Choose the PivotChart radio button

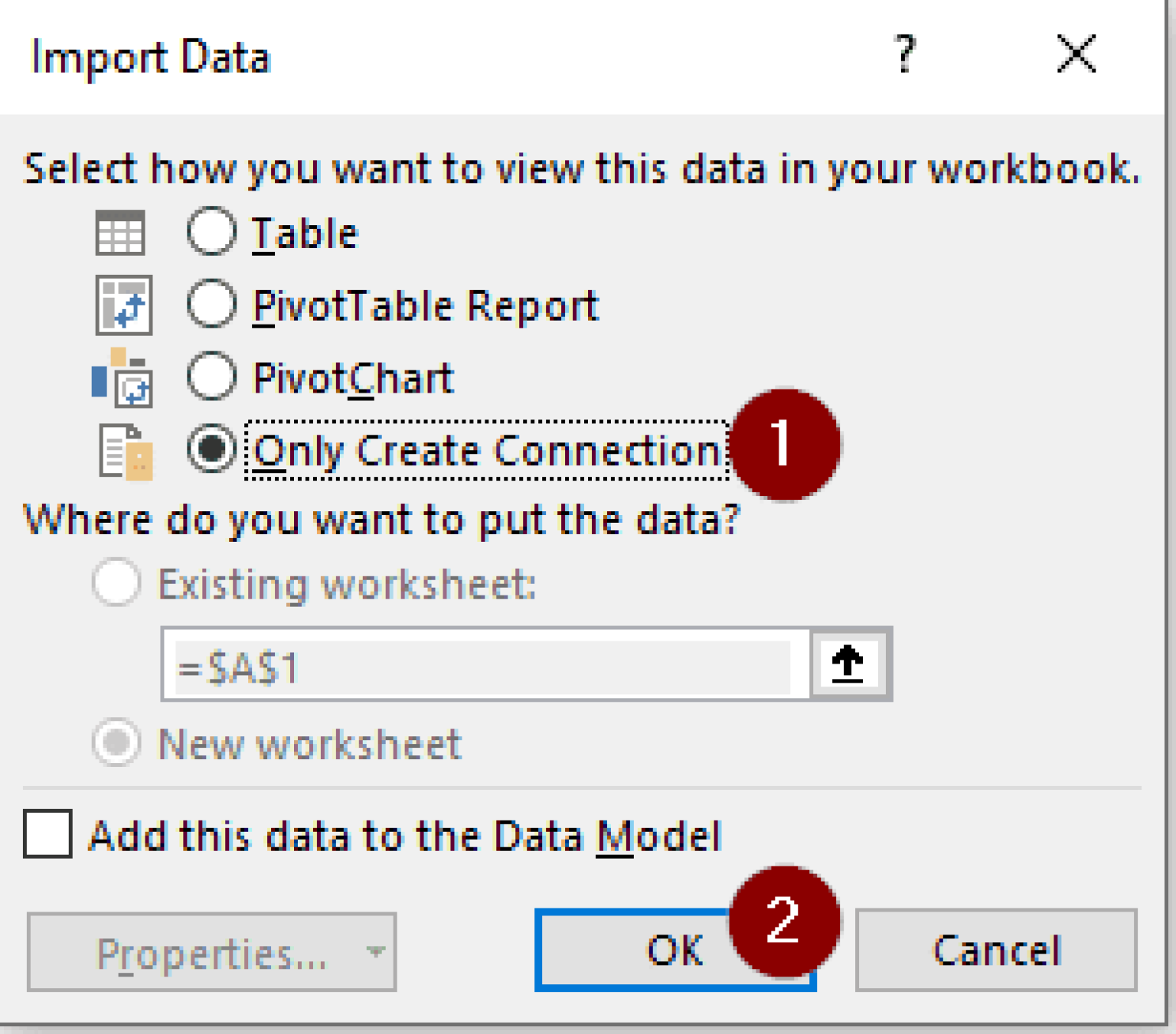[212, 376]
